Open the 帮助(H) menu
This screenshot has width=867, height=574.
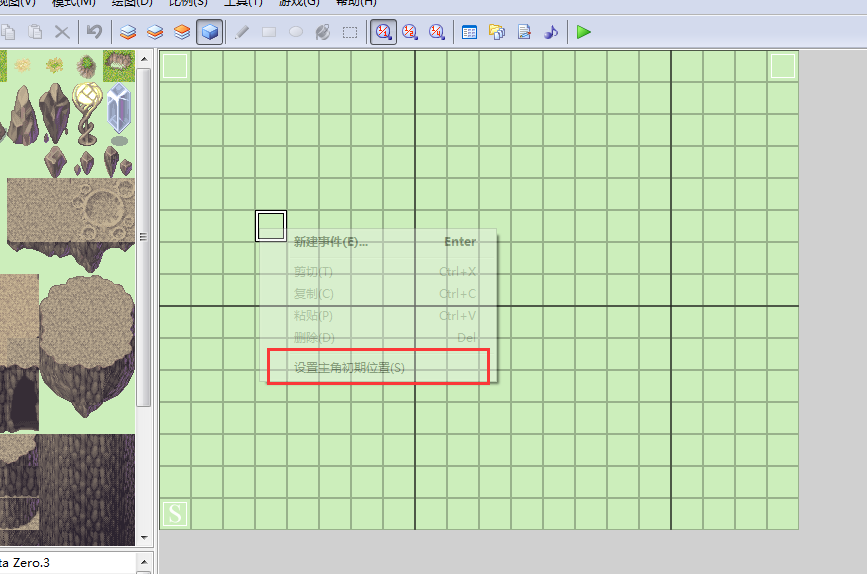click(356, 3)
